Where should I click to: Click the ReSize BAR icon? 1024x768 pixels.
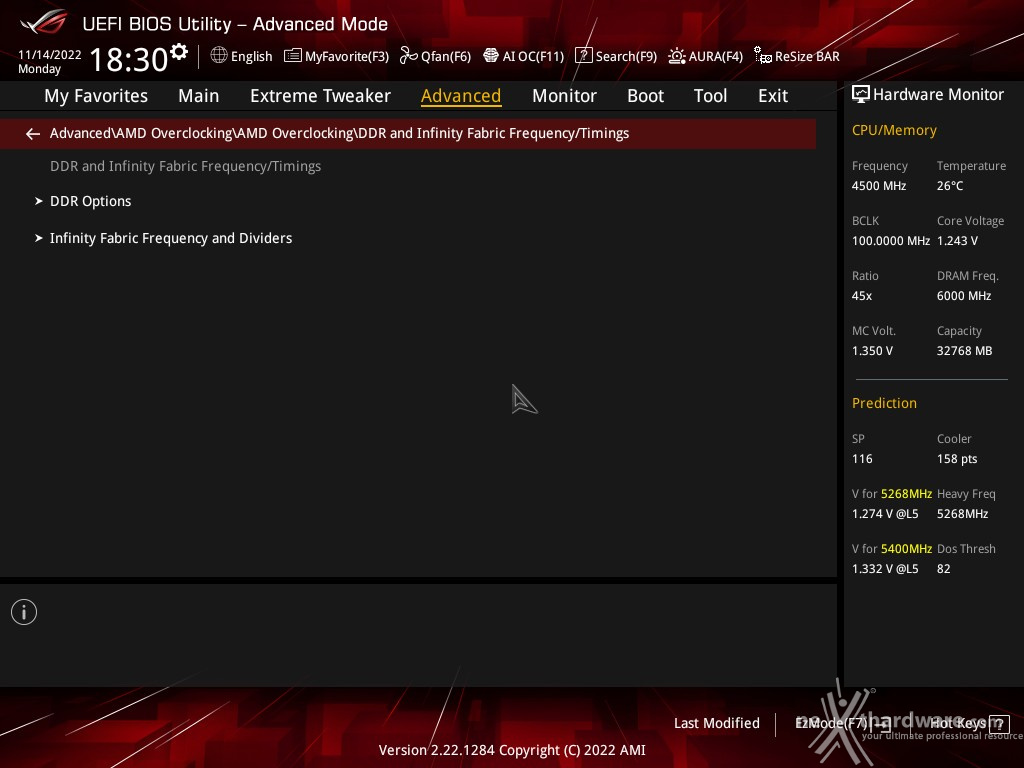[763, 56]
